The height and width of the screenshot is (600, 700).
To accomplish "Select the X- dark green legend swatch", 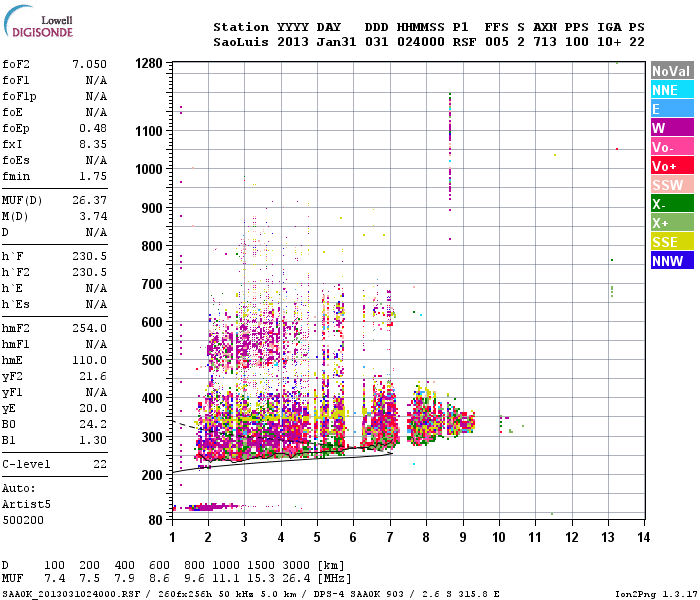I will (672, 204).
